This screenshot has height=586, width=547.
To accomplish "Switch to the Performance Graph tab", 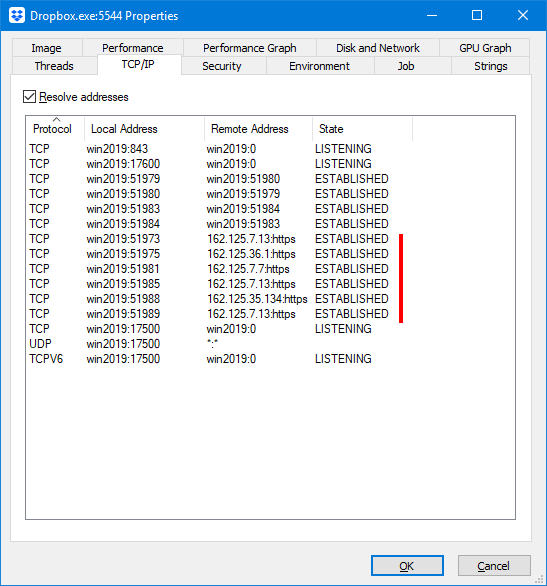I will pyautogui.click(x=250, y=48).
